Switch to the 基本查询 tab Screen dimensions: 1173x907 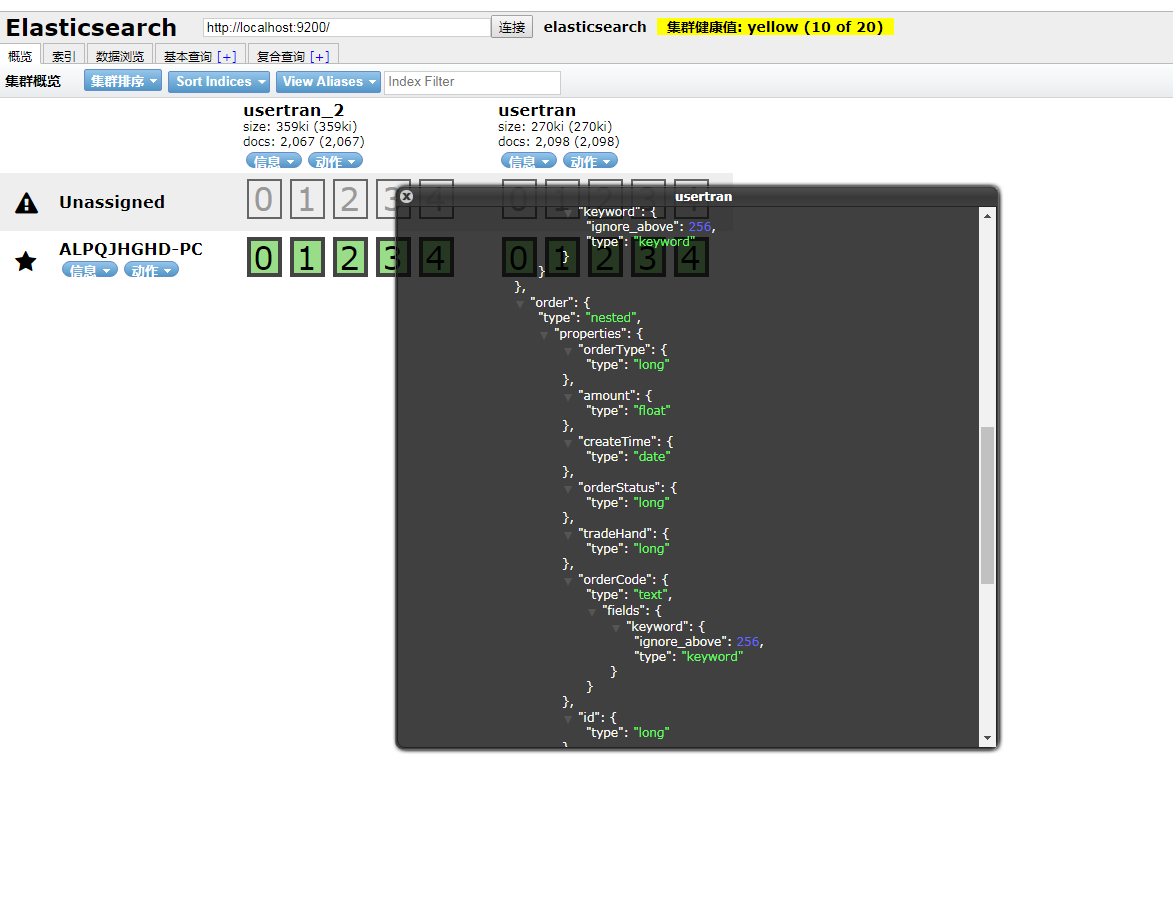[188, 56]
